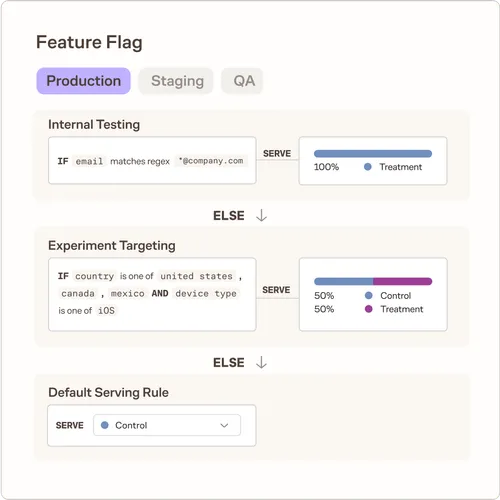Viewport: 500px width, 500px height.
Task: Click the second ELSE label
Action: pos(229,362)
